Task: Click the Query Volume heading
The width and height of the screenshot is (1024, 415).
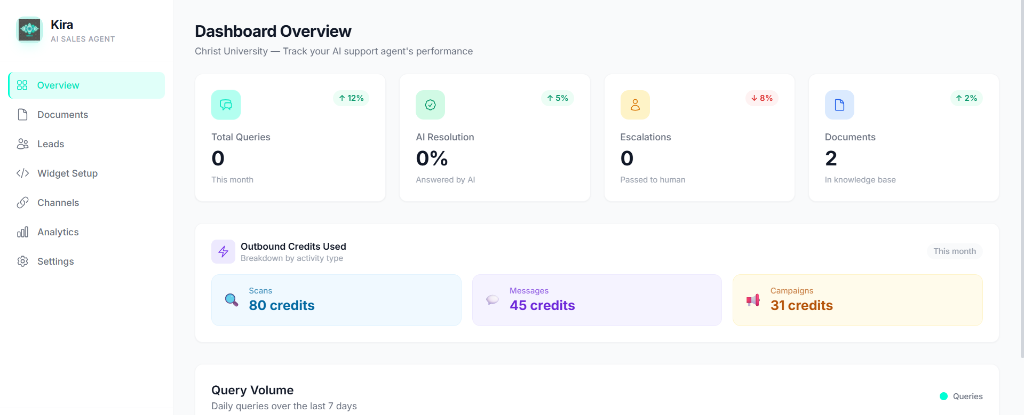Action: [x=252, y=390]
